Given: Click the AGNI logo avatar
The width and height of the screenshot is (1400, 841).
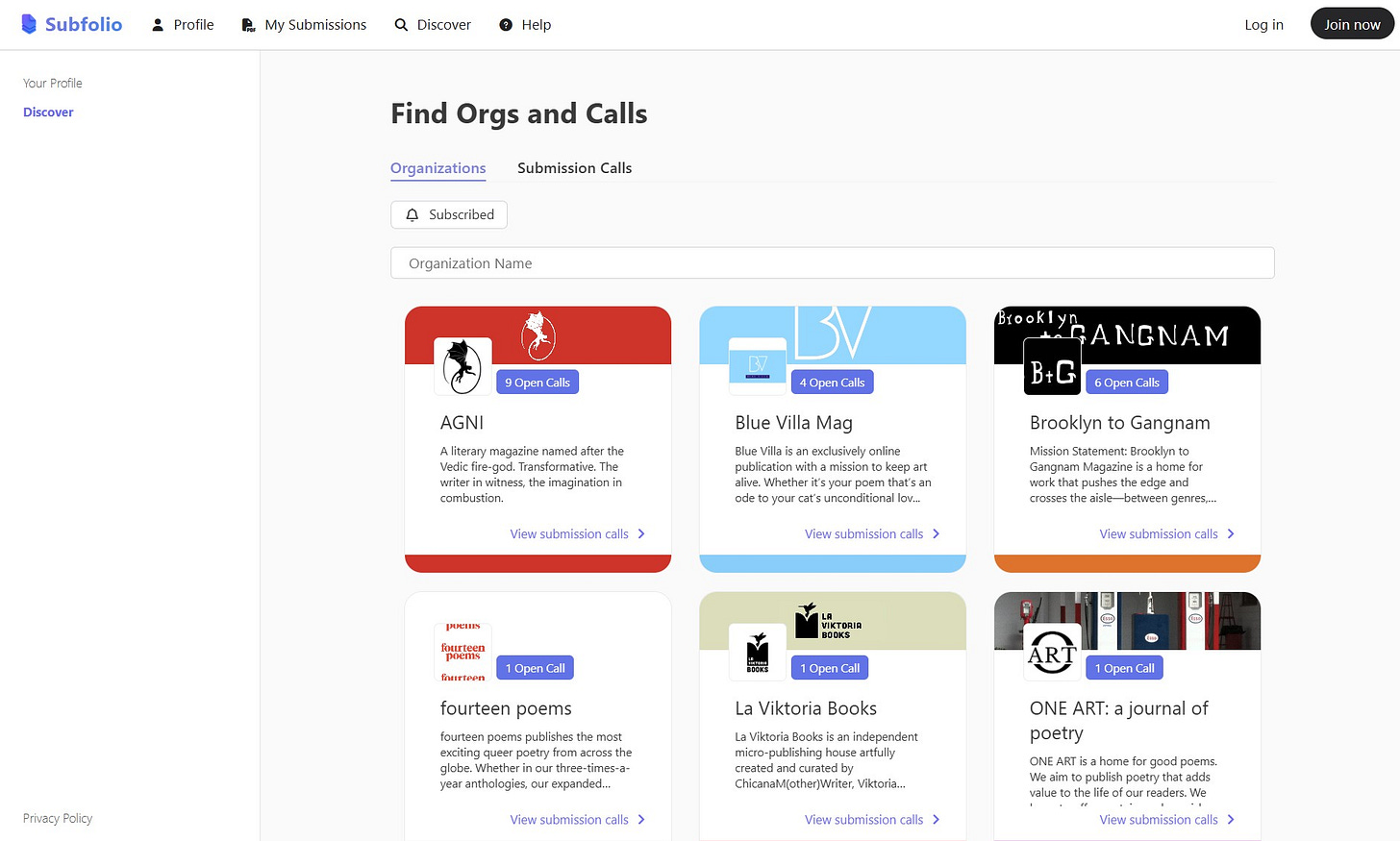Looking at the screenshot, I should tap(462, 366).
